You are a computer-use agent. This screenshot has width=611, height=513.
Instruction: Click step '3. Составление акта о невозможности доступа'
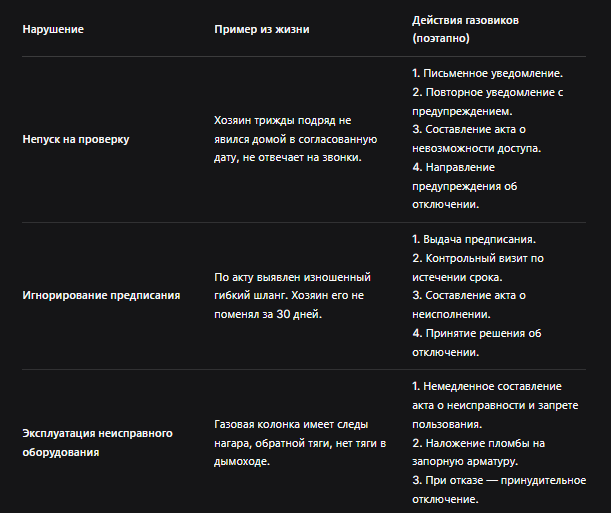[477, 139]
